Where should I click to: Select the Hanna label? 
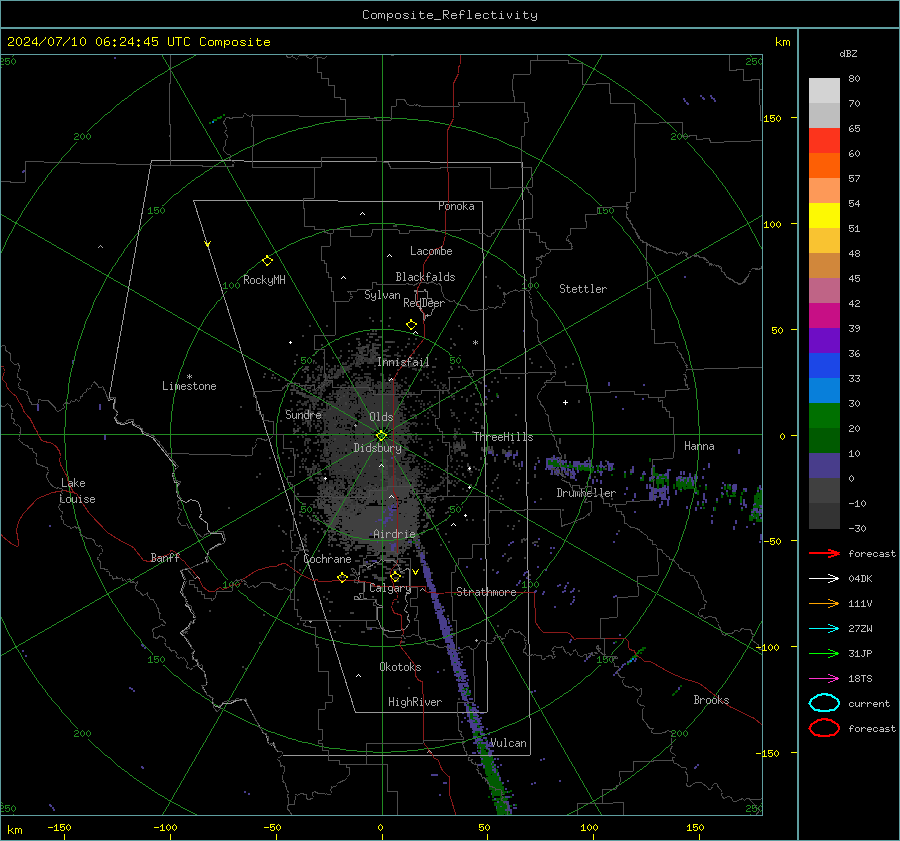[x=699, y=446]
